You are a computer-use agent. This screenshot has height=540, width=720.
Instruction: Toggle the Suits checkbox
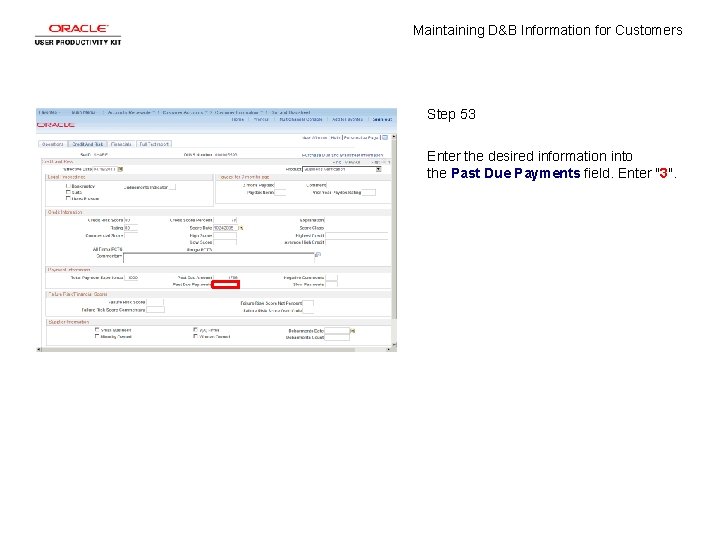68,192
